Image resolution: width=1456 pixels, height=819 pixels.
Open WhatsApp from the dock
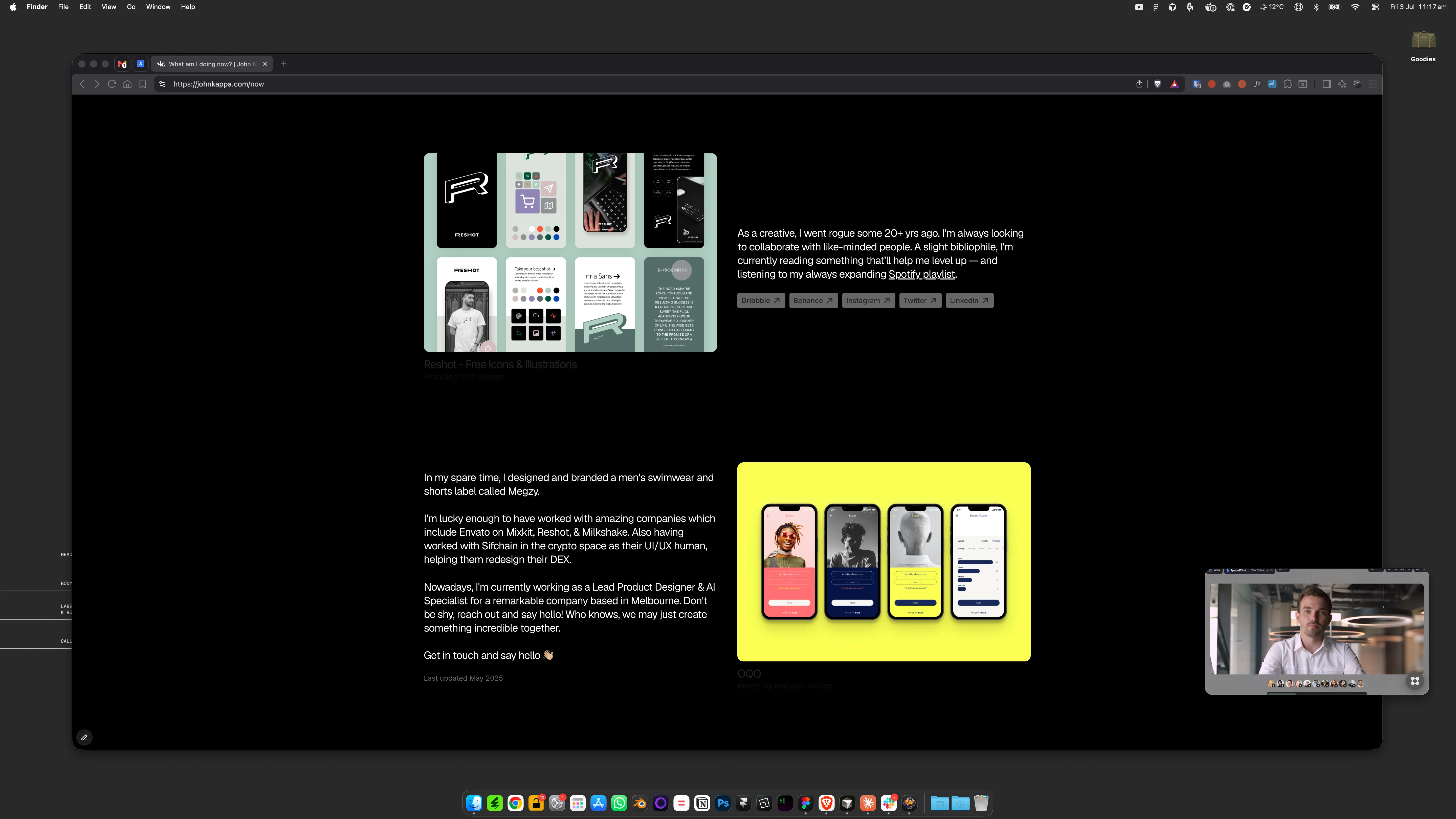(619, 803)
